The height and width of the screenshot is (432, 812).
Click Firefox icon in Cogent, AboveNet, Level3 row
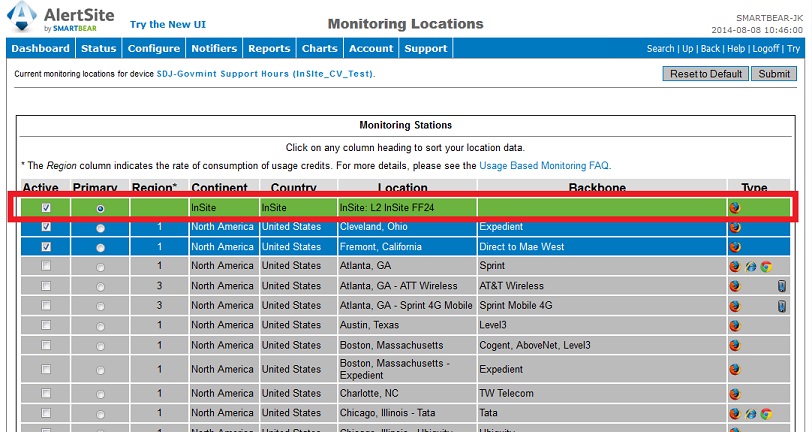(735, 345)
